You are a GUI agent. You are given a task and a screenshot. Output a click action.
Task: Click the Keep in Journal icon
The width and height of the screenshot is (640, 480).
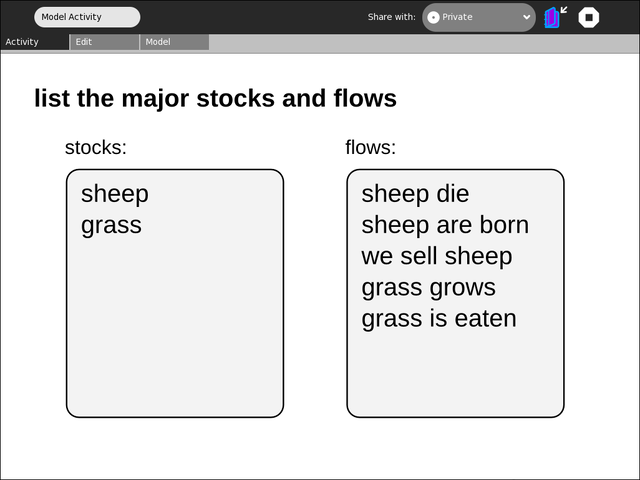point(555,17)
